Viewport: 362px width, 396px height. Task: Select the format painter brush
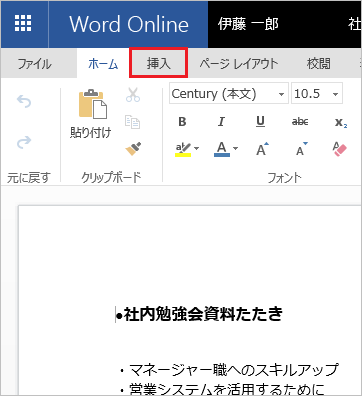[x=133, y=148]
